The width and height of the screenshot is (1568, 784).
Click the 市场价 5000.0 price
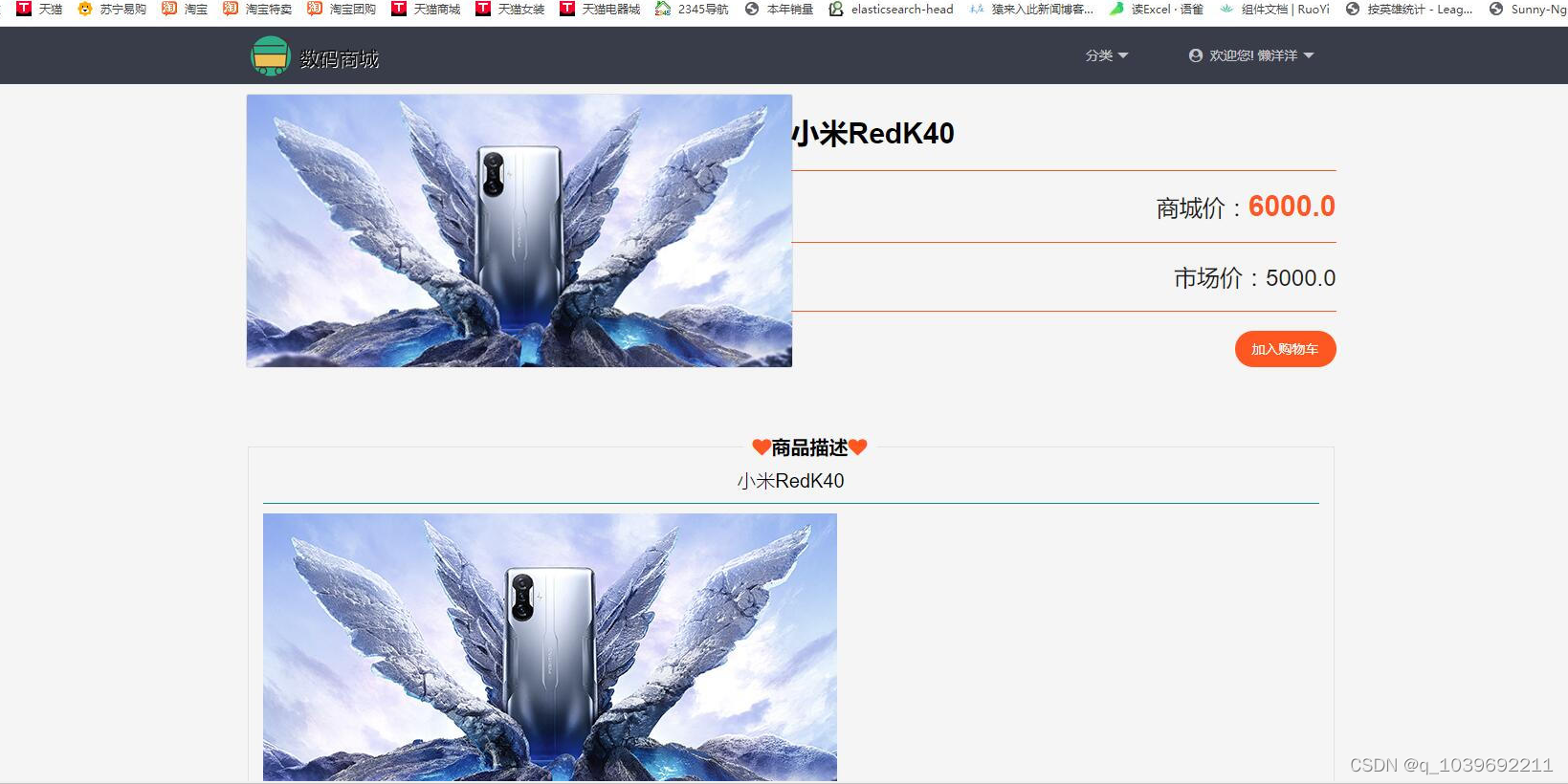pos(1254,278)
